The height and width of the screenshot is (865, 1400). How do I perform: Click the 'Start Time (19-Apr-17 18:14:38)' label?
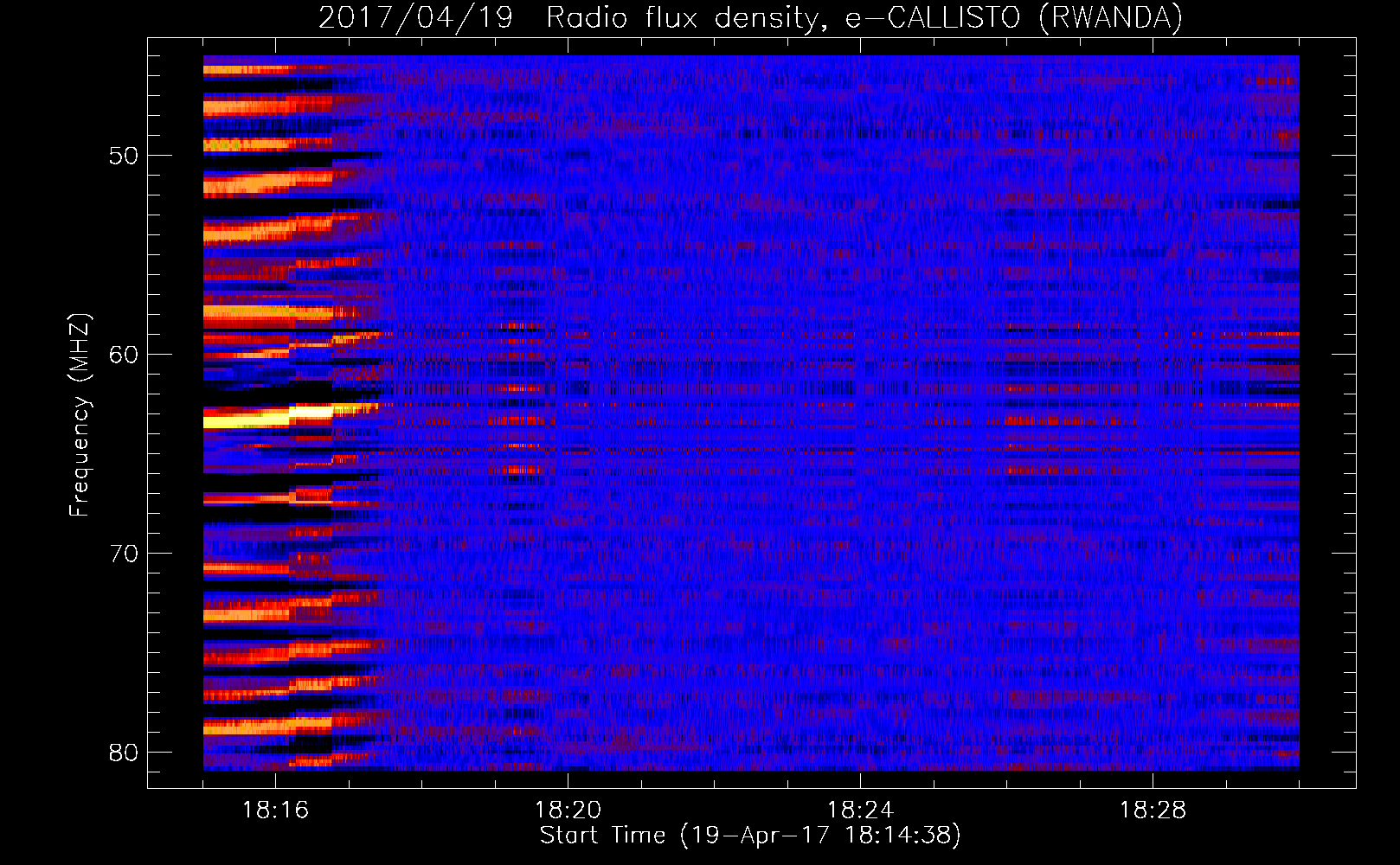click(x=750, y=836)
